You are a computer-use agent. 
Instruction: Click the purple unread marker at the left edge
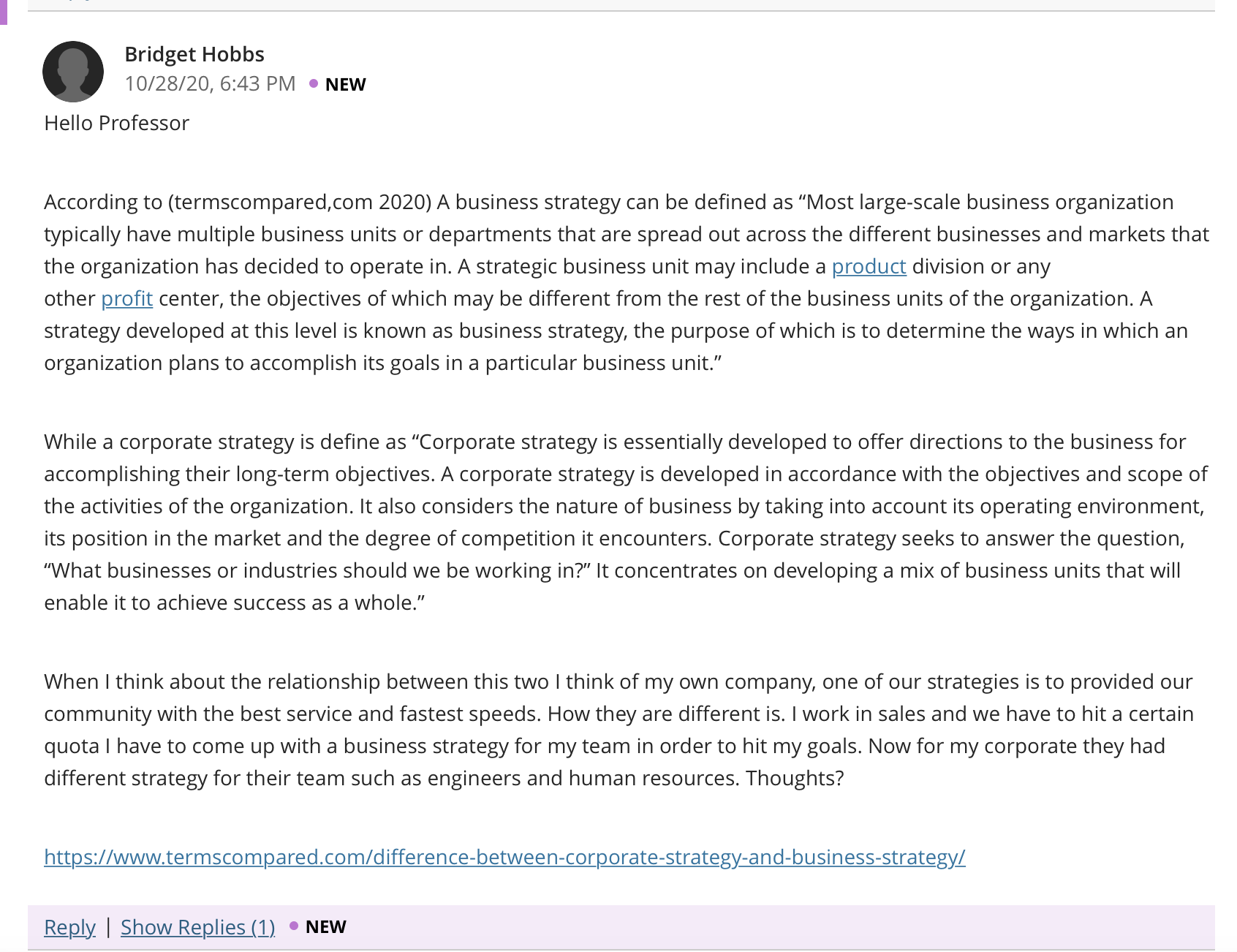(x=3, y=12)
